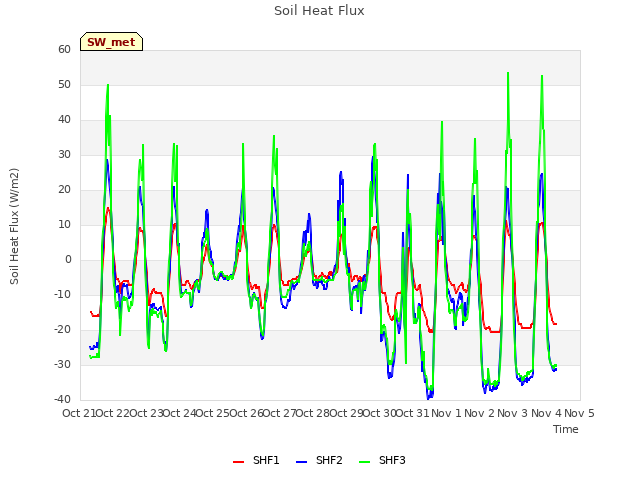Click the 60 y-axis tick label
Viewport: 640px width, 480px height.
tap(64, 49)
